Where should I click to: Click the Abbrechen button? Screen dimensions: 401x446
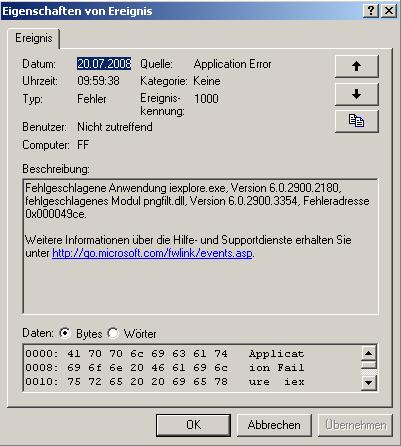click(x=274, y=425)
